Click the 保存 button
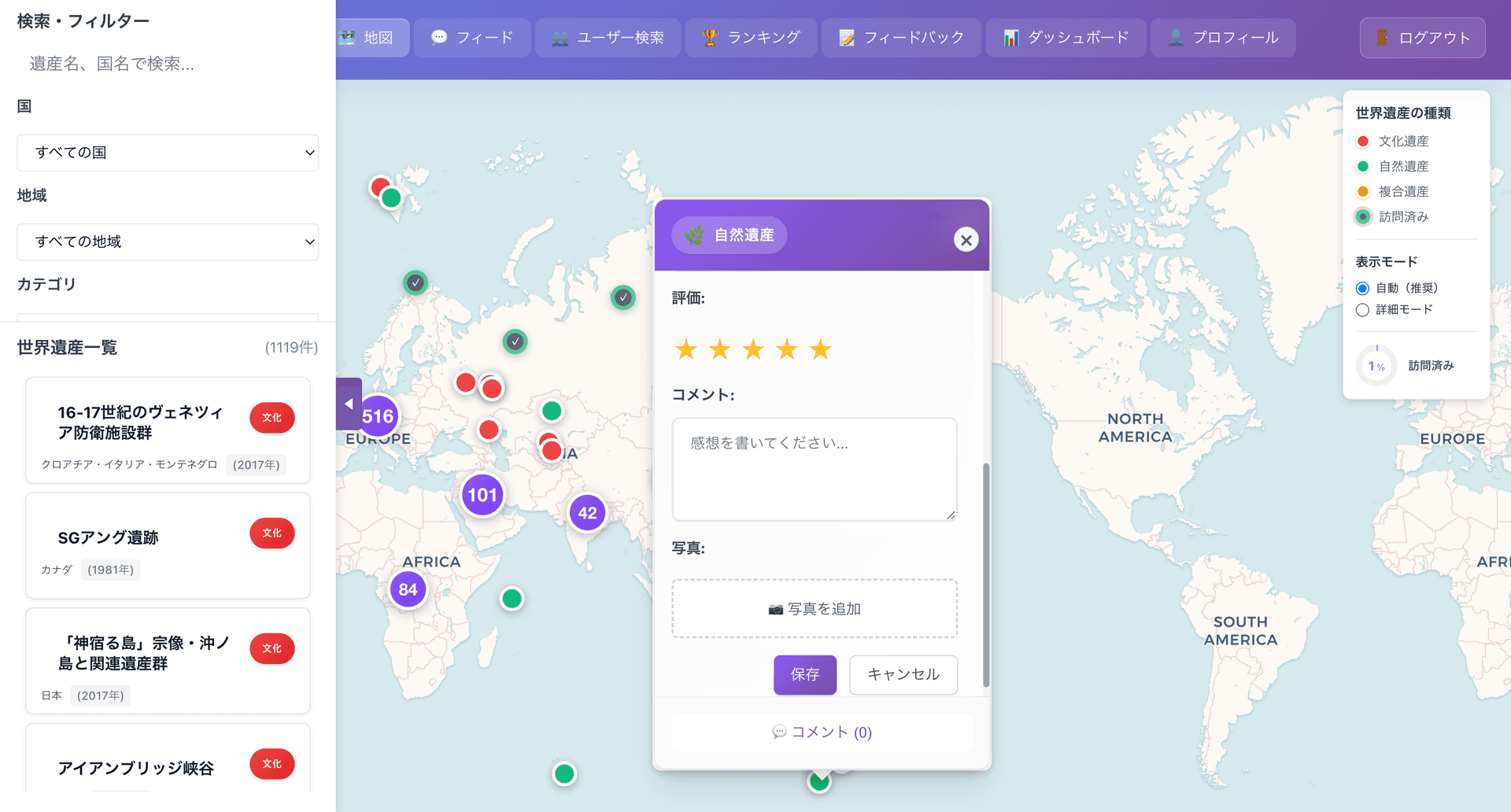Image resolution: width=1511 pixels, height=812 pixels. click(x=804, y=675)
